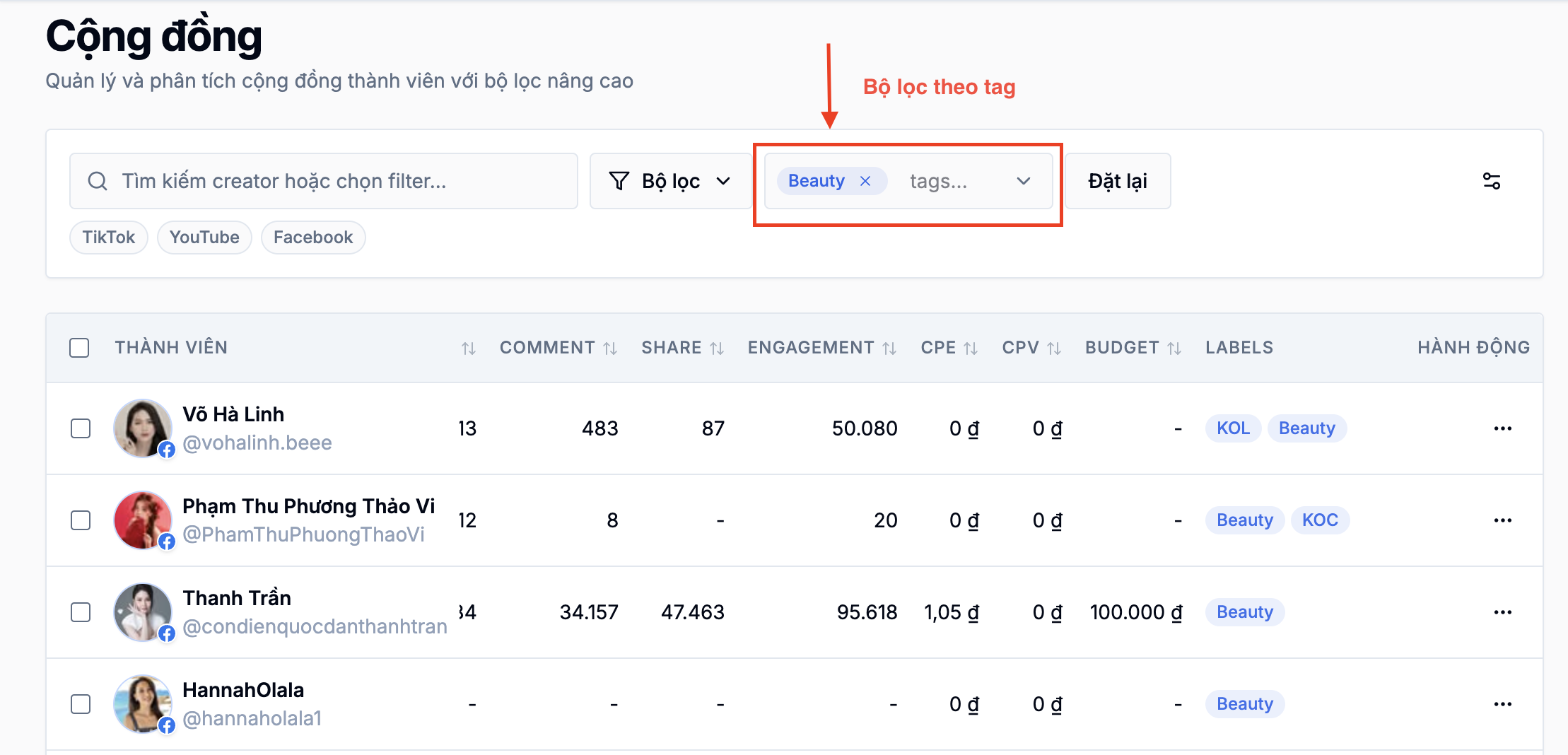Open the column settings sliders icon

pyautogui.click(x=1491, y=181)
